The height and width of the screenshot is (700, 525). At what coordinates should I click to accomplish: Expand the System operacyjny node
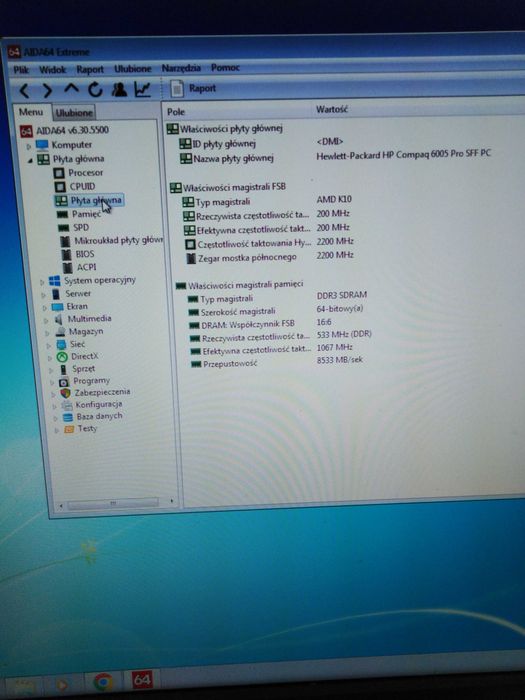(x=42, y=282)
